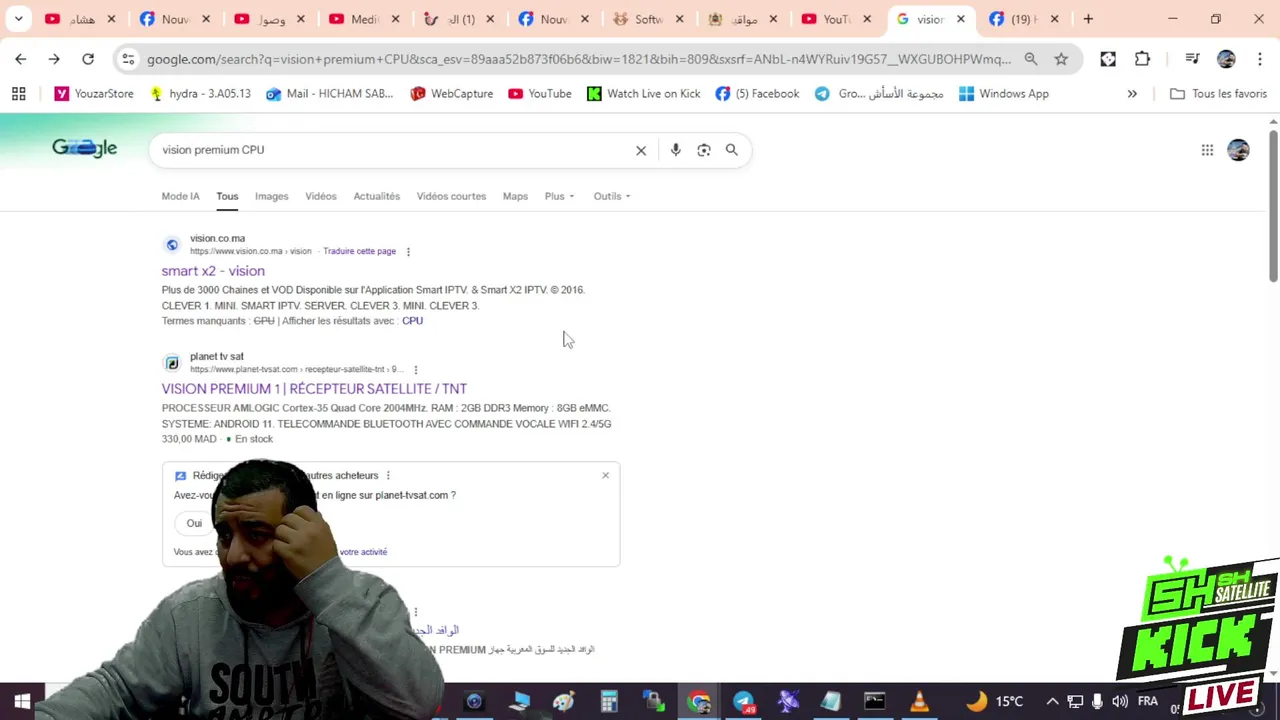Open the media control icon in Chrome toolbar
This screenshot has width=1280, height=720.
[x=1191, y=59]
